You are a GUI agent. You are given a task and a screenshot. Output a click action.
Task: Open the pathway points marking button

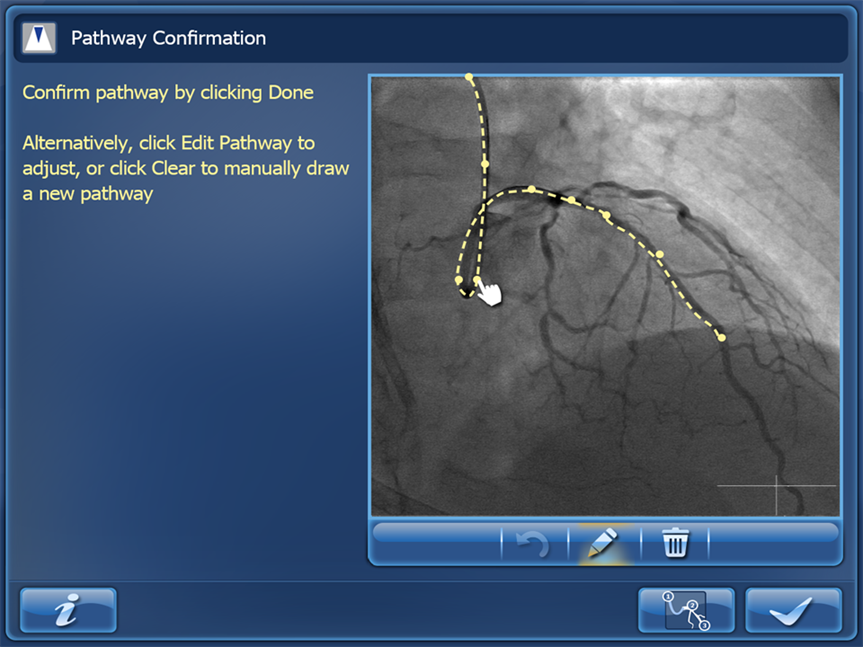[686, 610]
